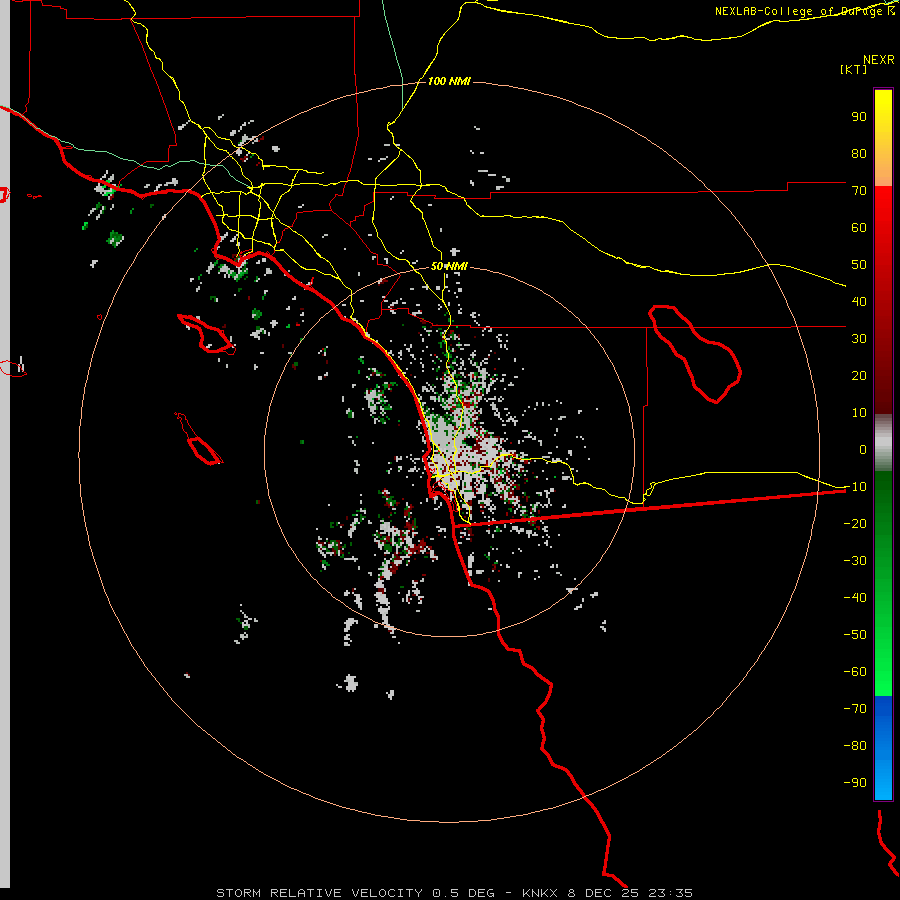Click the positive 80 scale value
This screenshot has height=900, width=900.
click(x=859, y=154)
